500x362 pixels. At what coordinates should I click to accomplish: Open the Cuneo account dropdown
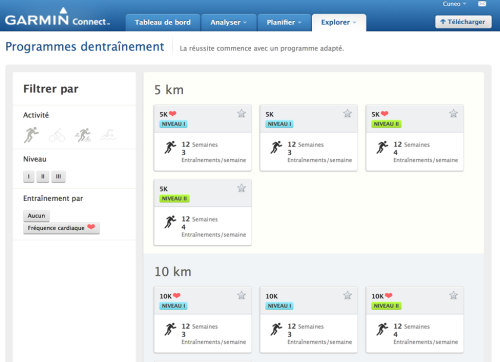pyautogui.click(x=454, y=4)
